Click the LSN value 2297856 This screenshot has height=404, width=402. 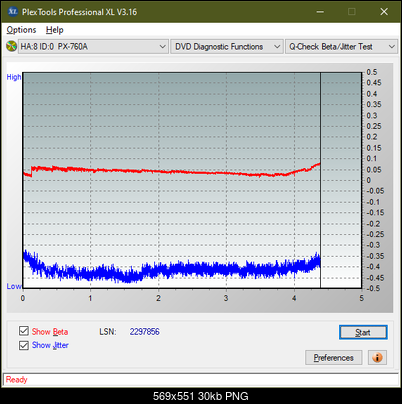144,332
